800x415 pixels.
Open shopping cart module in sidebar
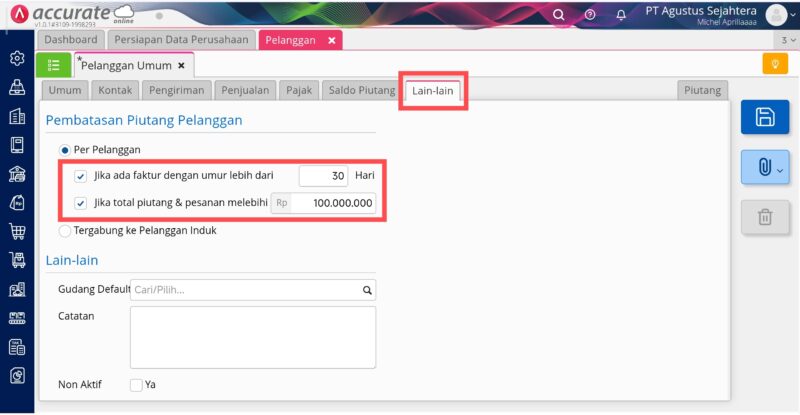click(17, 232)
